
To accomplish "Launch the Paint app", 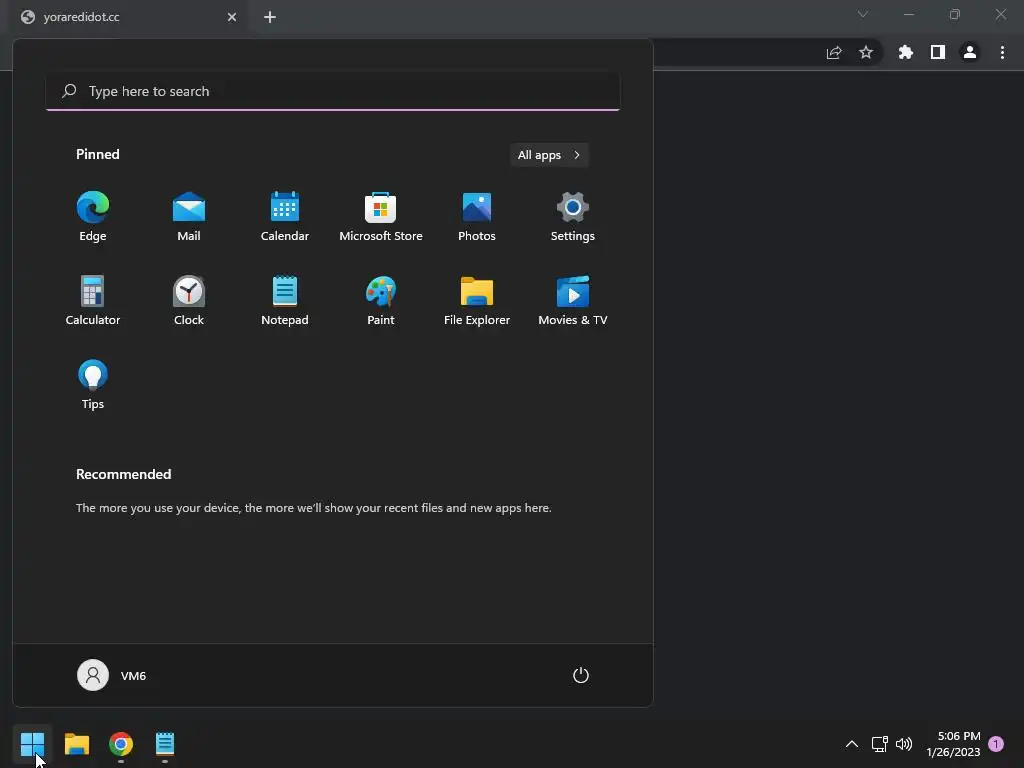I will [381, 300].
